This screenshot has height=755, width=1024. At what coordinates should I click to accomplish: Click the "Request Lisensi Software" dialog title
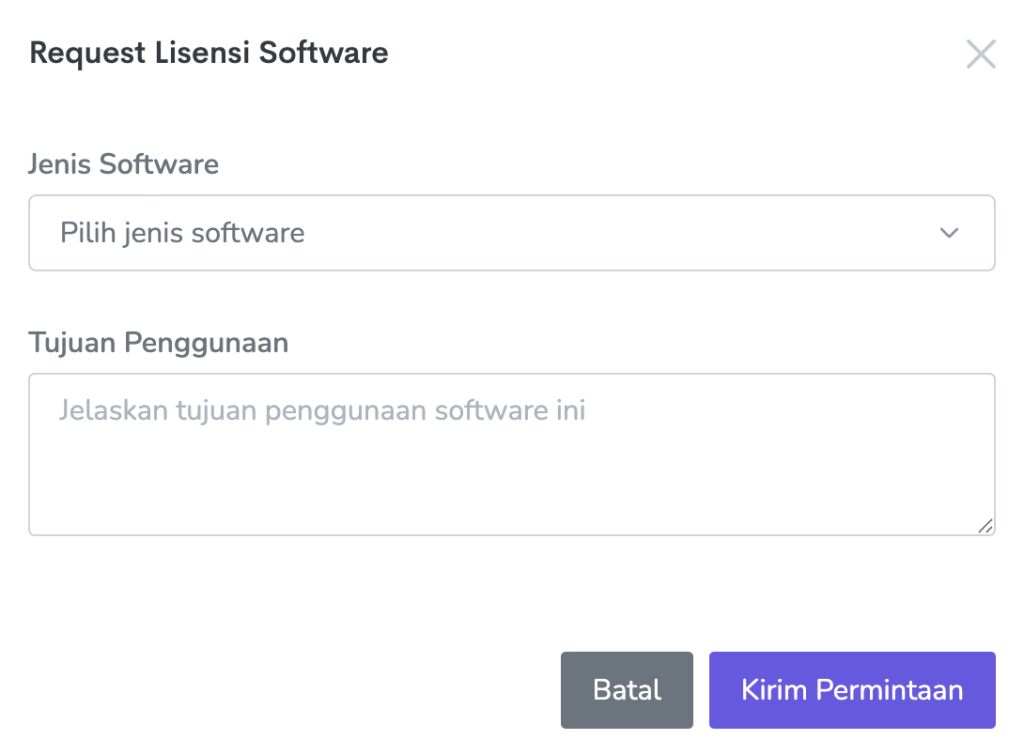click(x=209, y=52)
